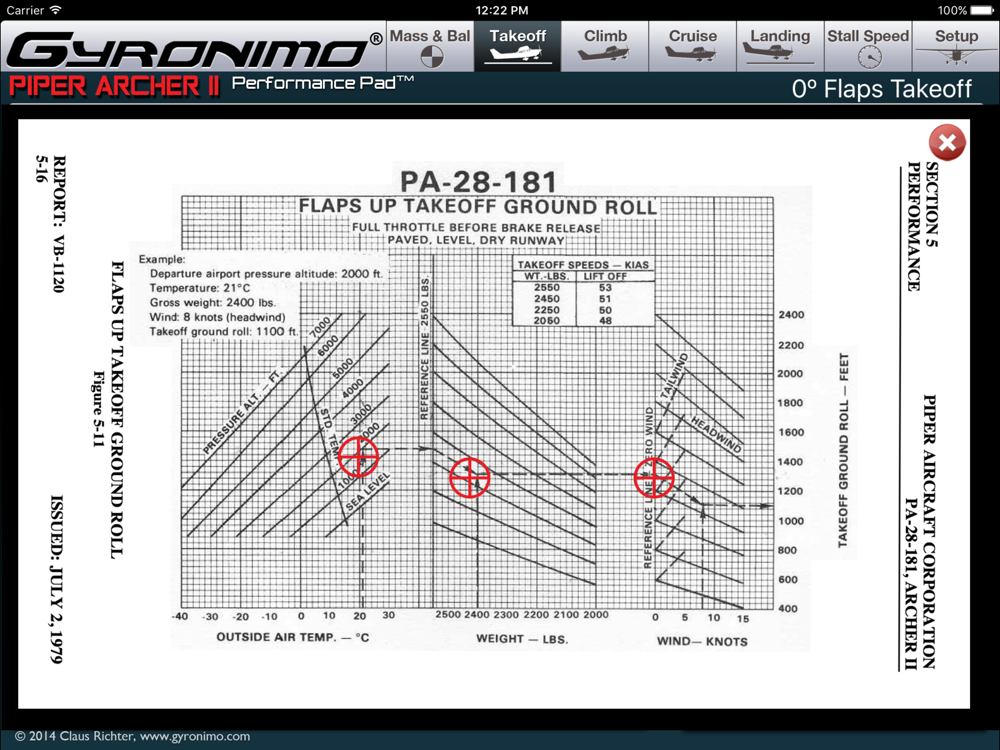This screenshot has width=1000, height=750.
Task: Click the 'TAILWIND' label on wind chart
Action: (x=674, y=376)
